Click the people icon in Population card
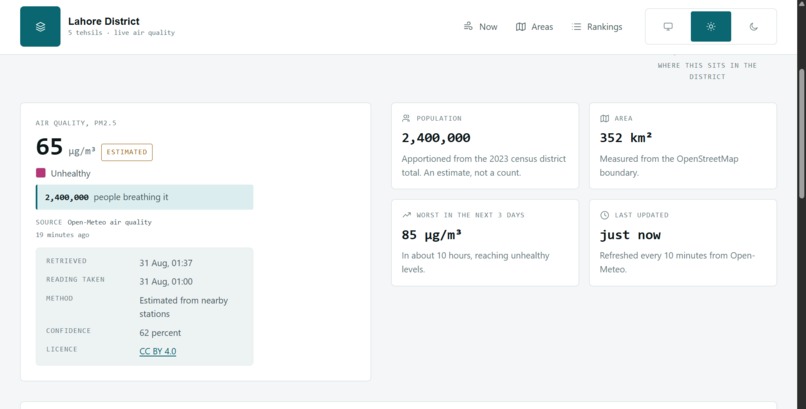Viewport: 806px width, 409px height. click(406, 118)
